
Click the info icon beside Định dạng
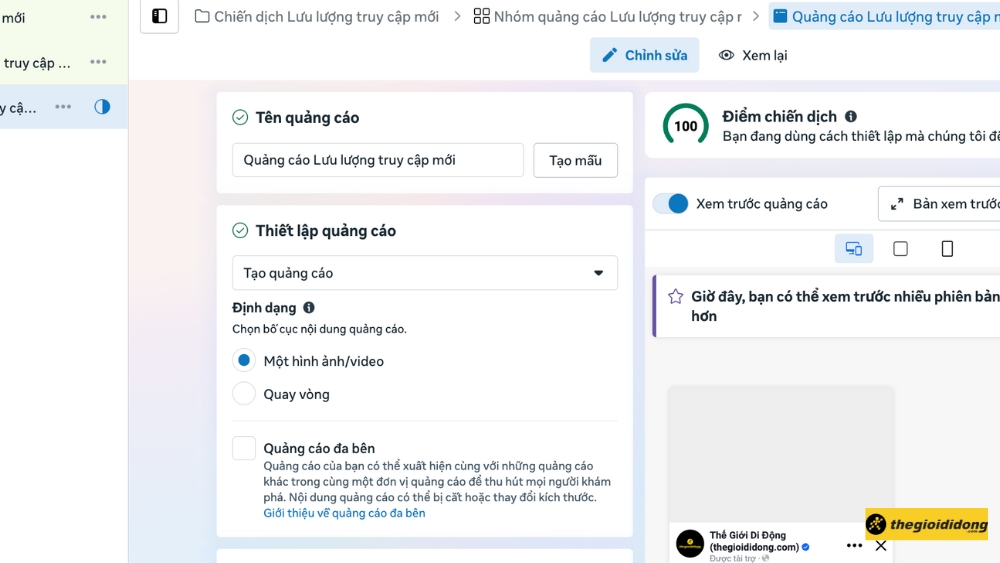point(309,308)
